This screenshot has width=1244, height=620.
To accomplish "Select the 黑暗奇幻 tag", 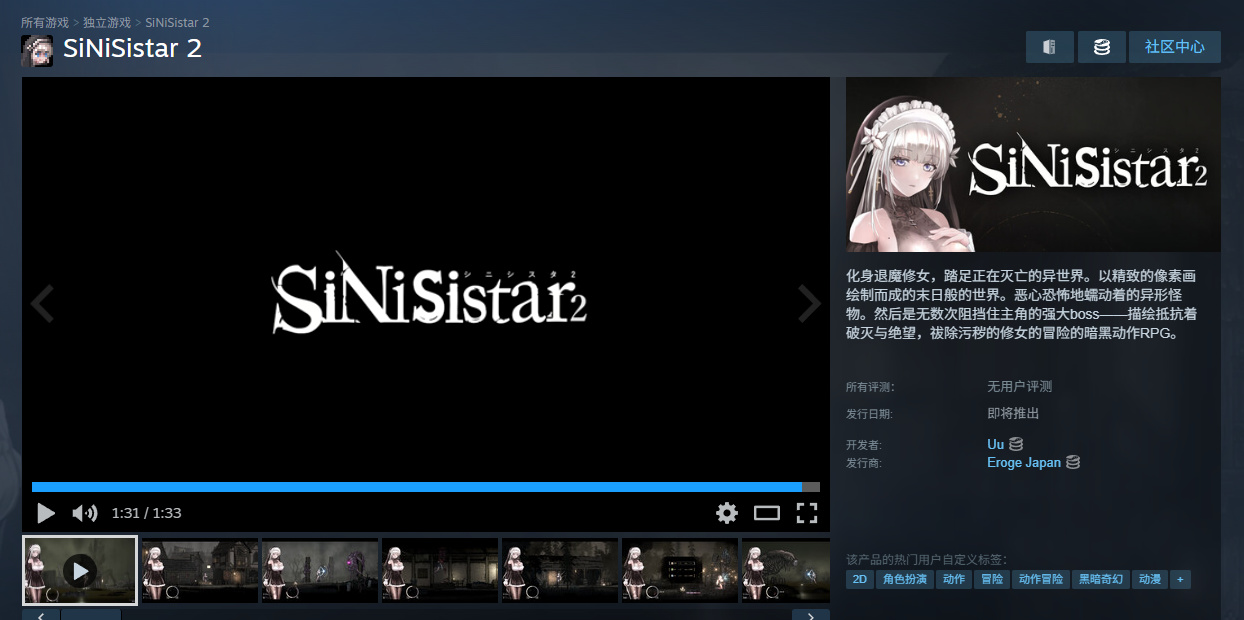I will pos(1101,579).
